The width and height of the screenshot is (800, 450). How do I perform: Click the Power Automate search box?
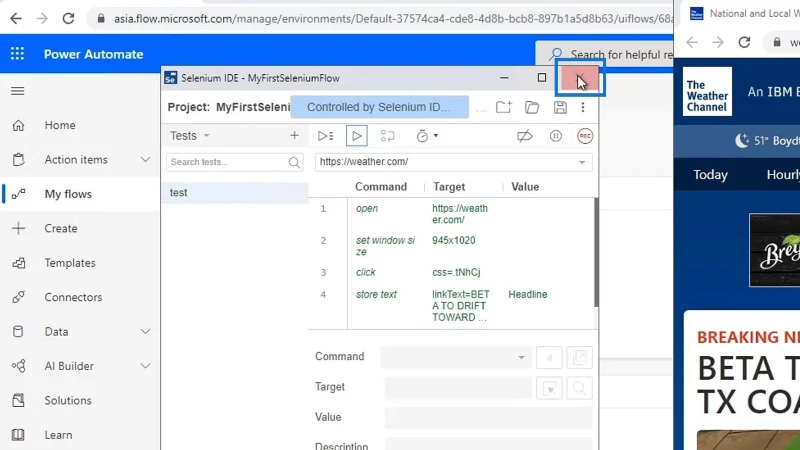coord(605,54)
